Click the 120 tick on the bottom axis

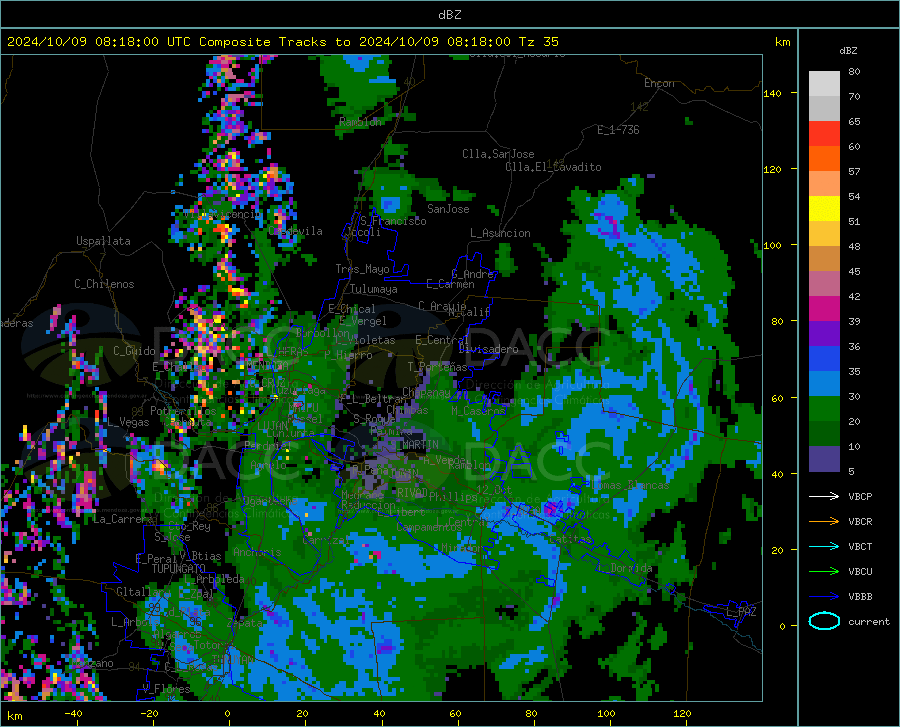[x=682, y=713]
